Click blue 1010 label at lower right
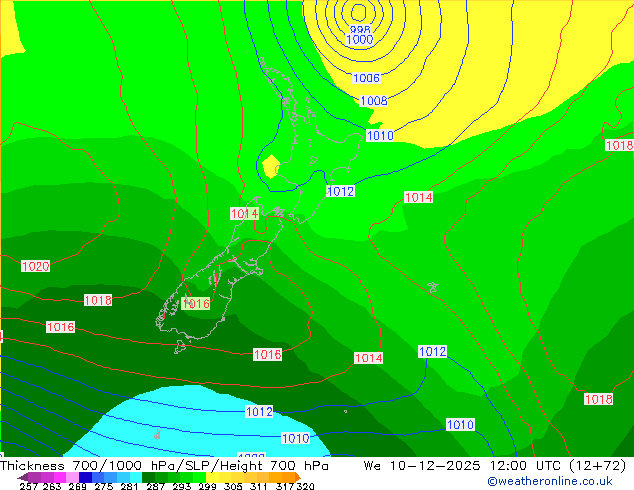Viewport: 634px width, 490px height. click(x=460, y=425)
